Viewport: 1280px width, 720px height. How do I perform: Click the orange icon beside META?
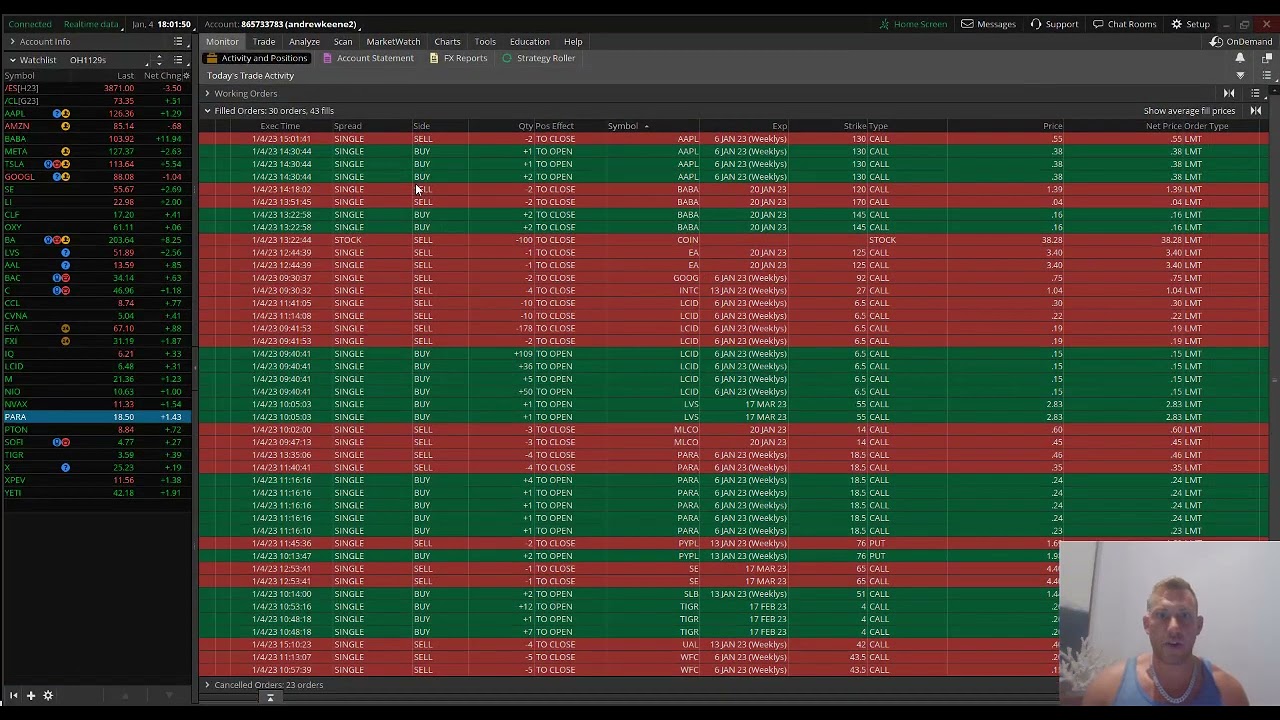[x=65, y=152]
